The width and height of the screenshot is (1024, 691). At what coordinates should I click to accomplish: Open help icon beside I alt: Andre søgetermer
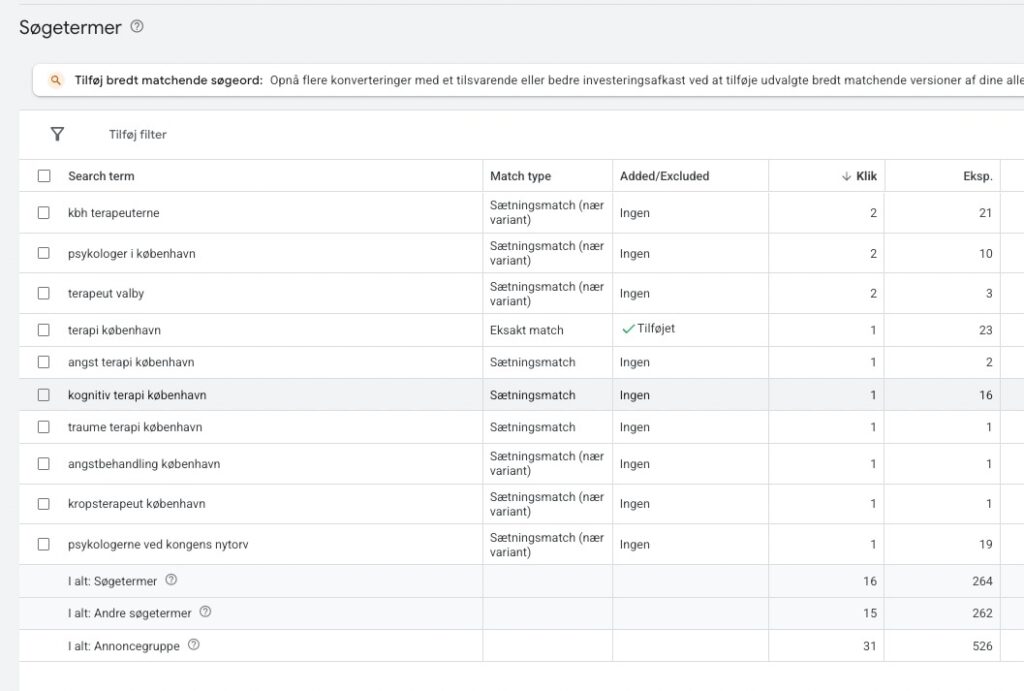point(205,612)
